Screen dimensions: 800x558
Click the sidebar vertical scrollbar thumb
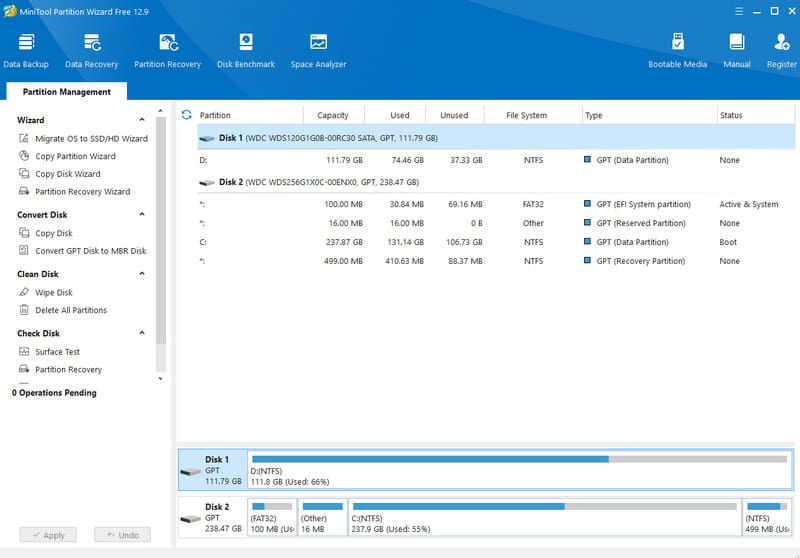pyautogui.click(x=161, y=231)
